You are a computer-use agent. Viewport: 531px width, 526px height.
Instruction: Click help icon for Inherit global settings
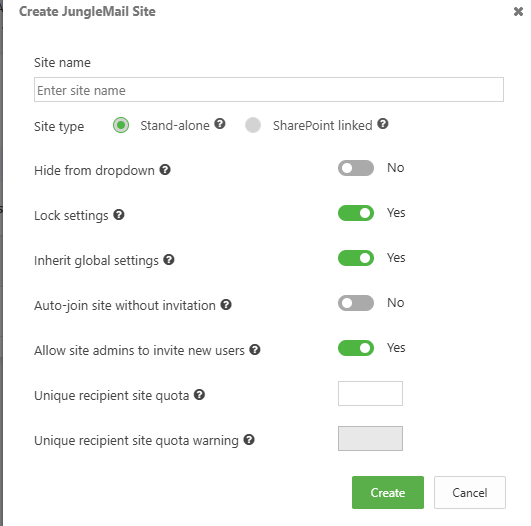tap(169, 260)
